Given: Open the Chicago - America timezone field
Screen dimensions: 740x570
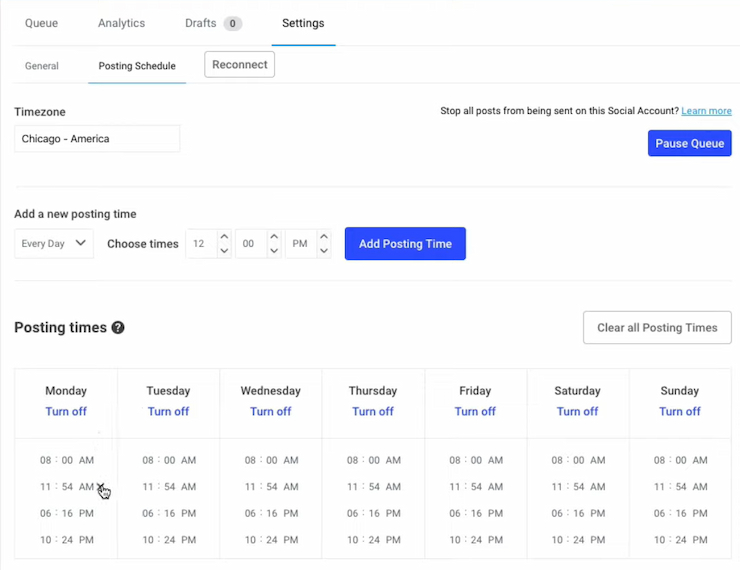Looking at the screenshot, I should (x=97, y=139).
